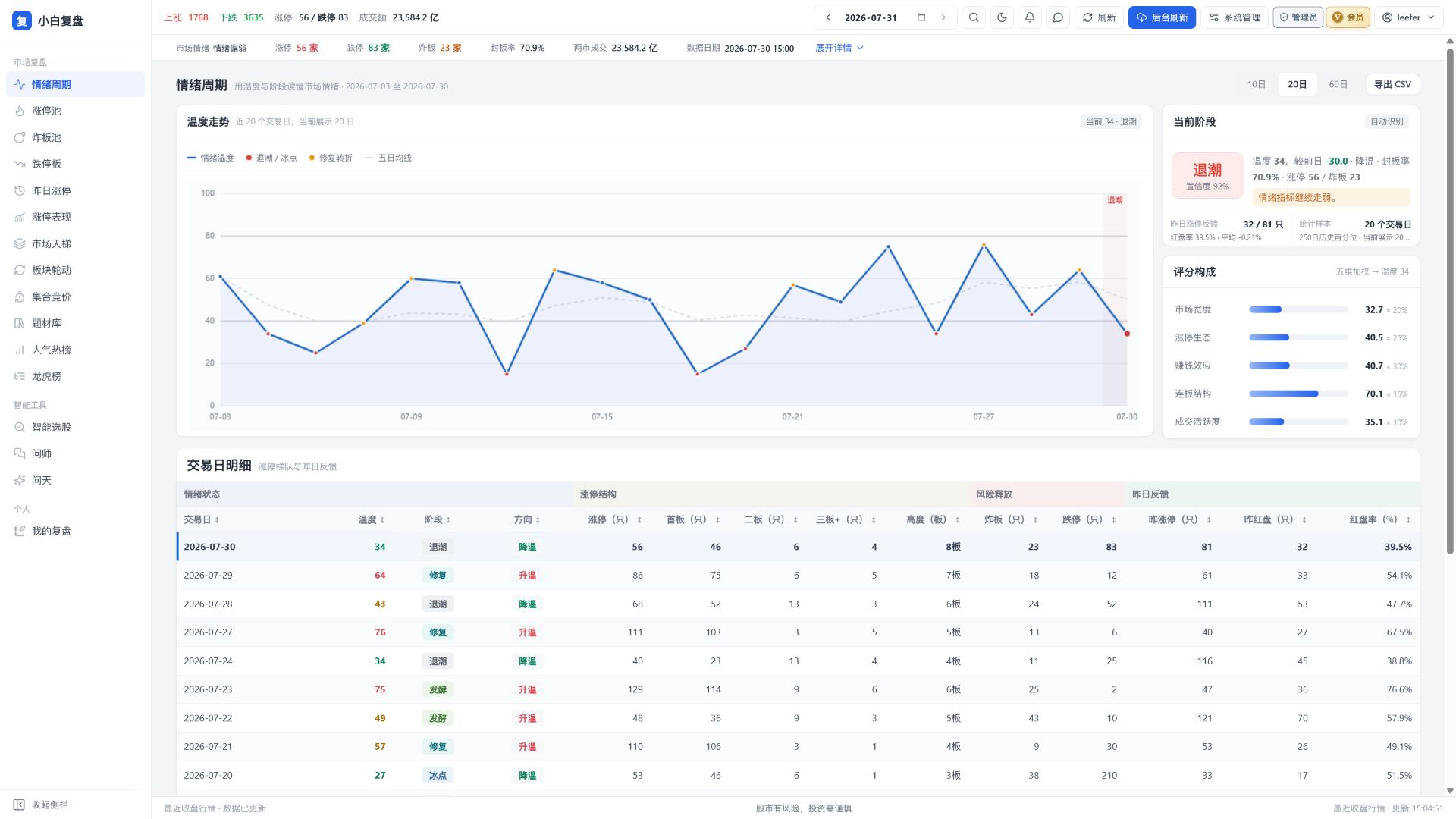Image resolution: width=1456 pixels, height=819 pixels.
Task: Open notifications via the bell icon
Action: [1030, 17]
